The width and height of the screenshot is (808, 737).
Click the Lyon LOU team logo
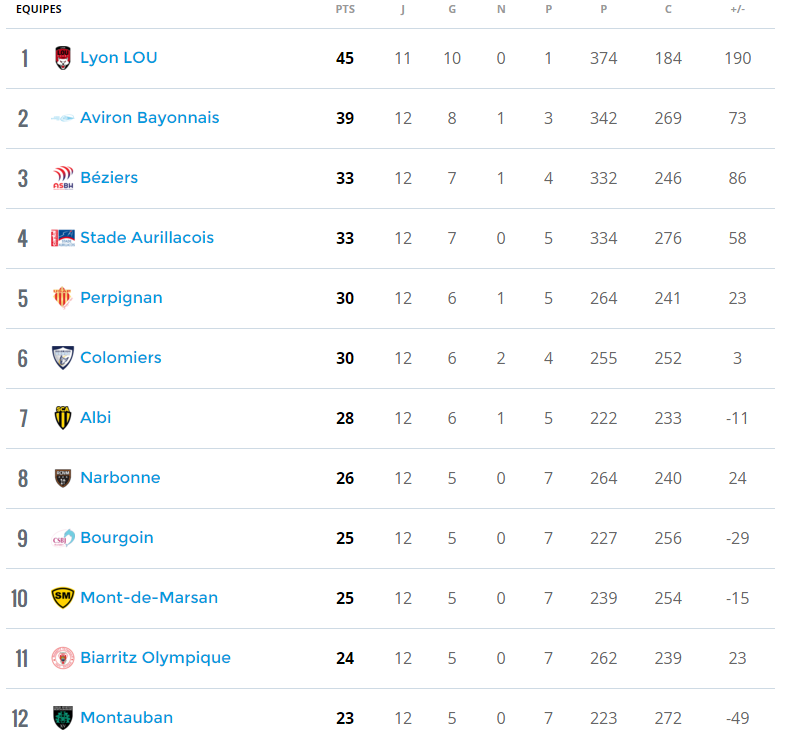[x=63, y=58]
